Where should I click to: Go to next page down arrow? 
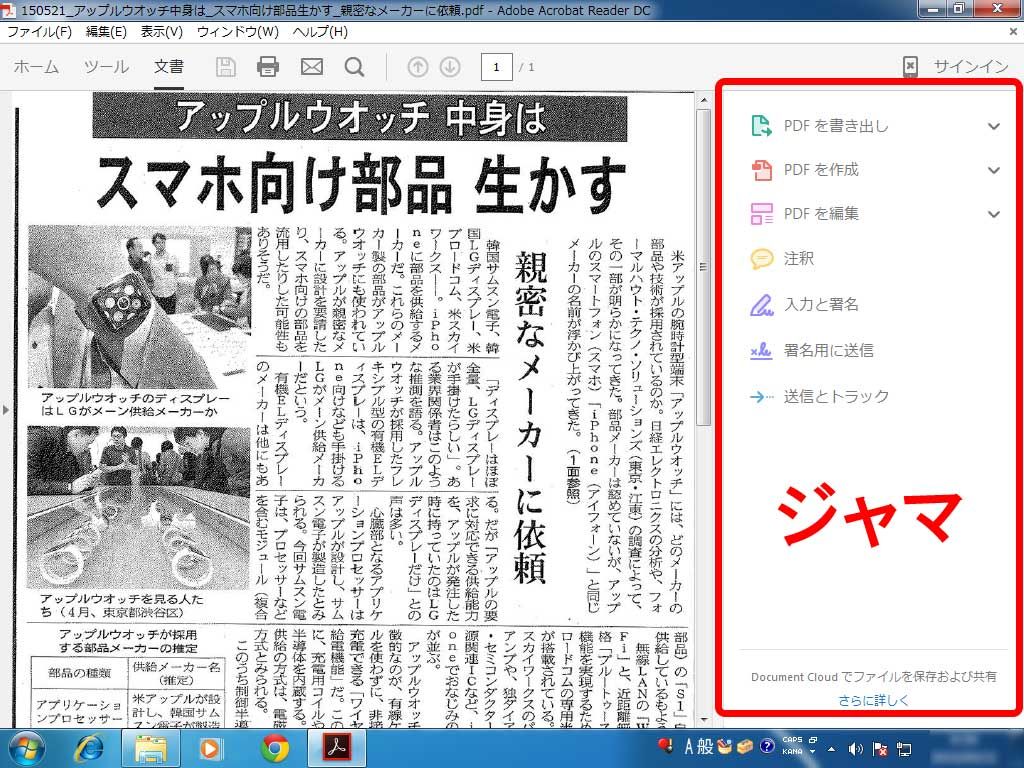450,67
